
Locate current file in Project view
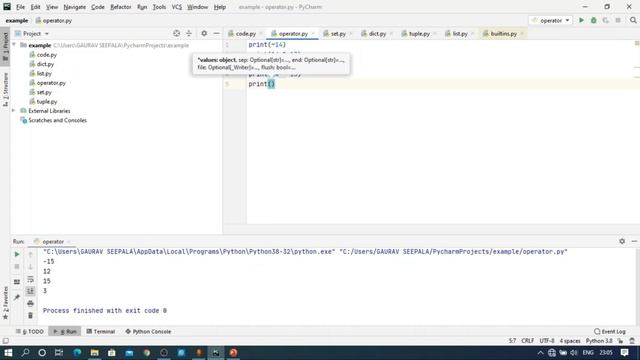[x=176, y=33]
